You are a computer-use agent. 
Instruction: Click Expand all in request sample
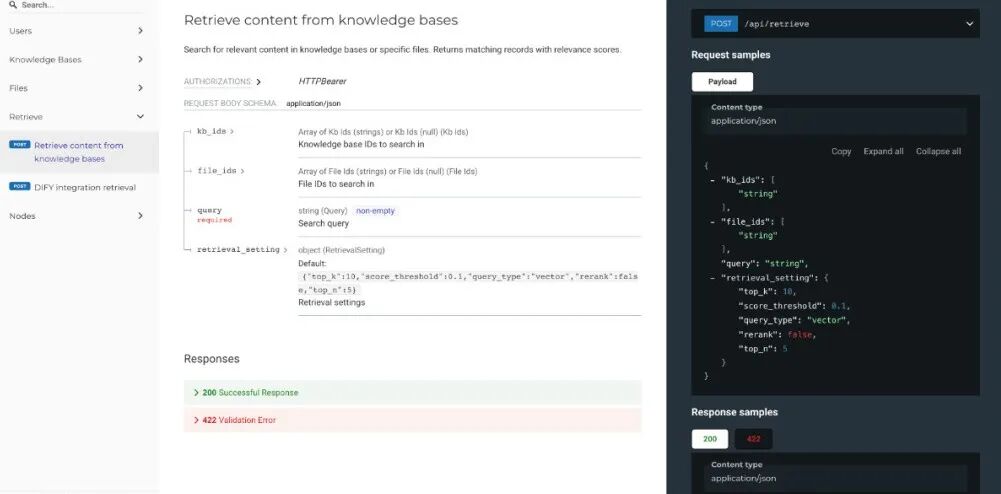883,152
